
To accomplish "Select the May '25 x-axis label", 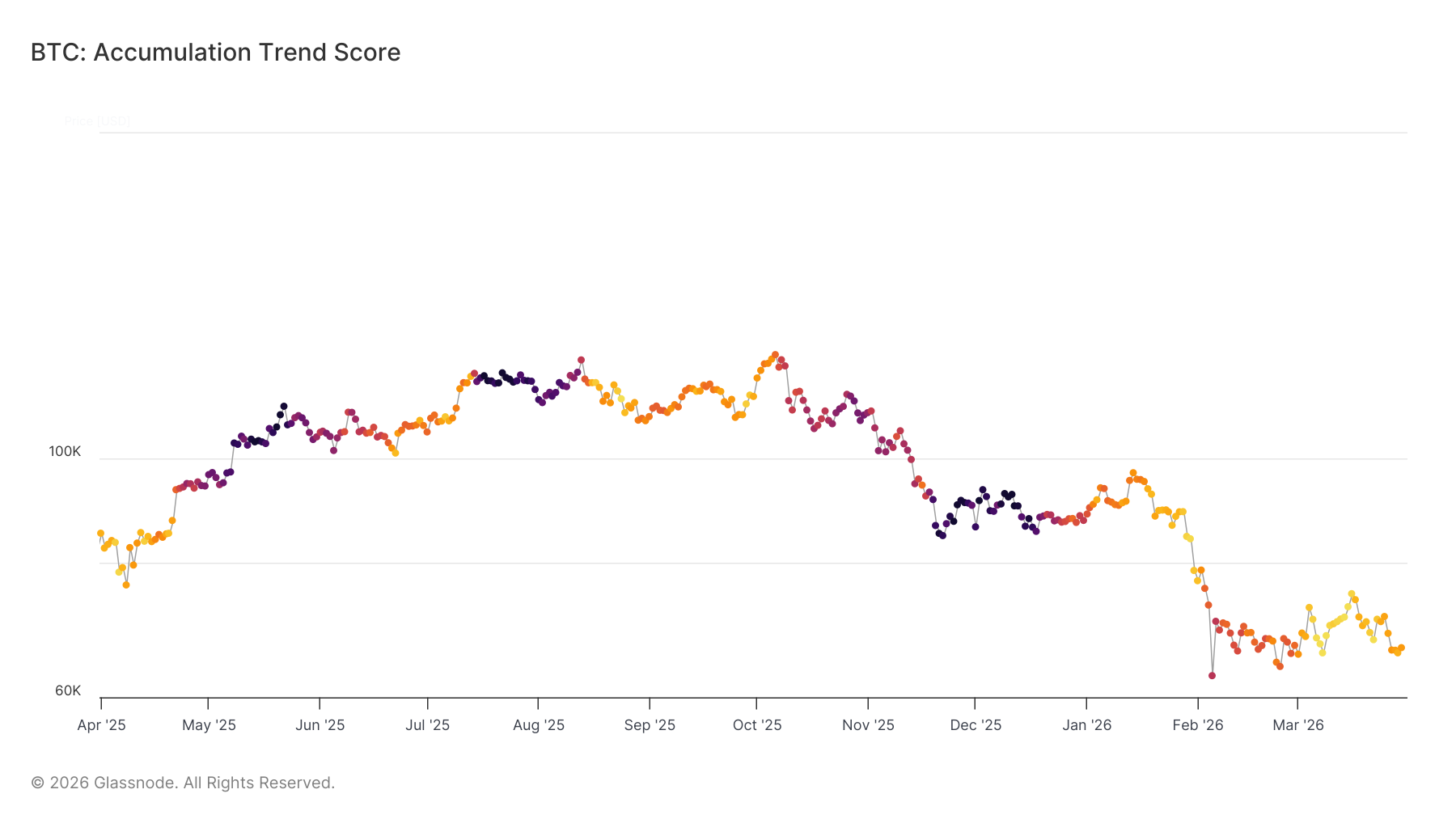I will point(209,725).
